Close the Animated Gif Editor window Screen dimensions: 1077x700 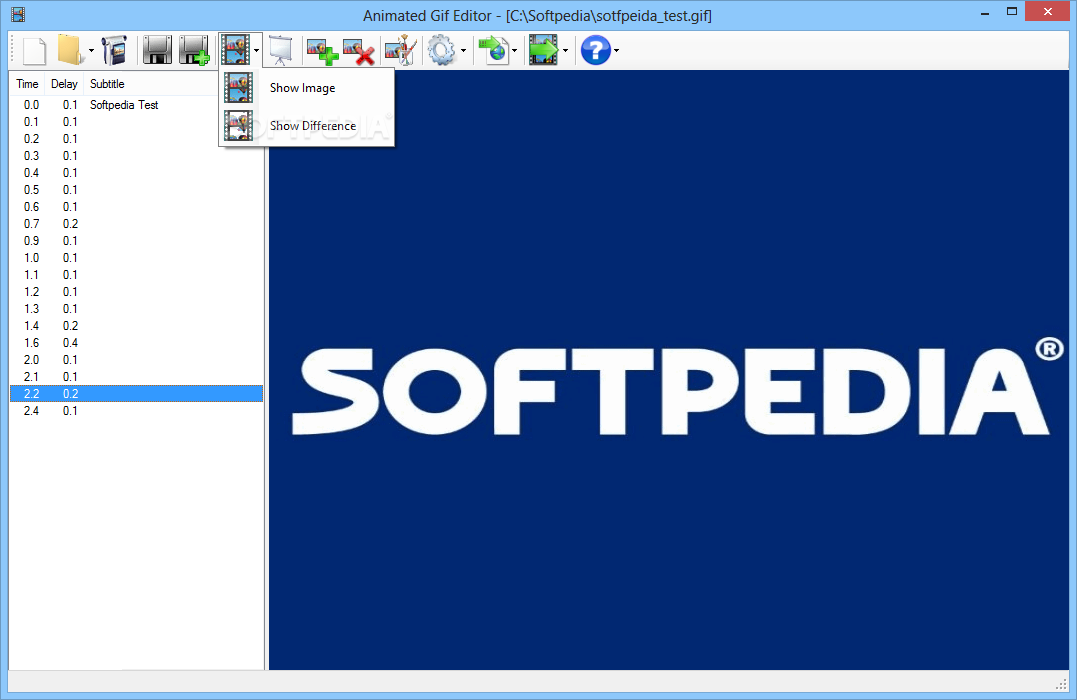tap(1047, 12)
